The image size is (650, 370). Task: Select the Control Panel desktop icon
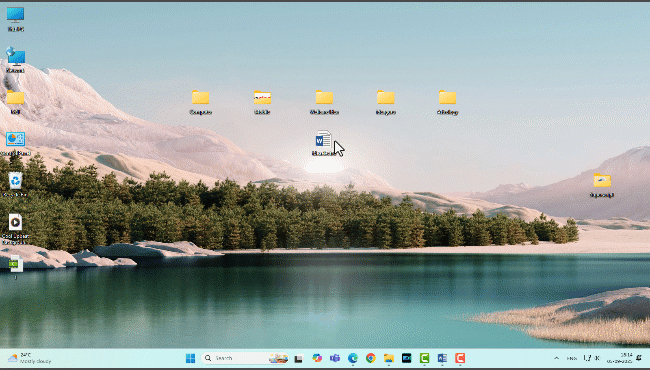15,143
